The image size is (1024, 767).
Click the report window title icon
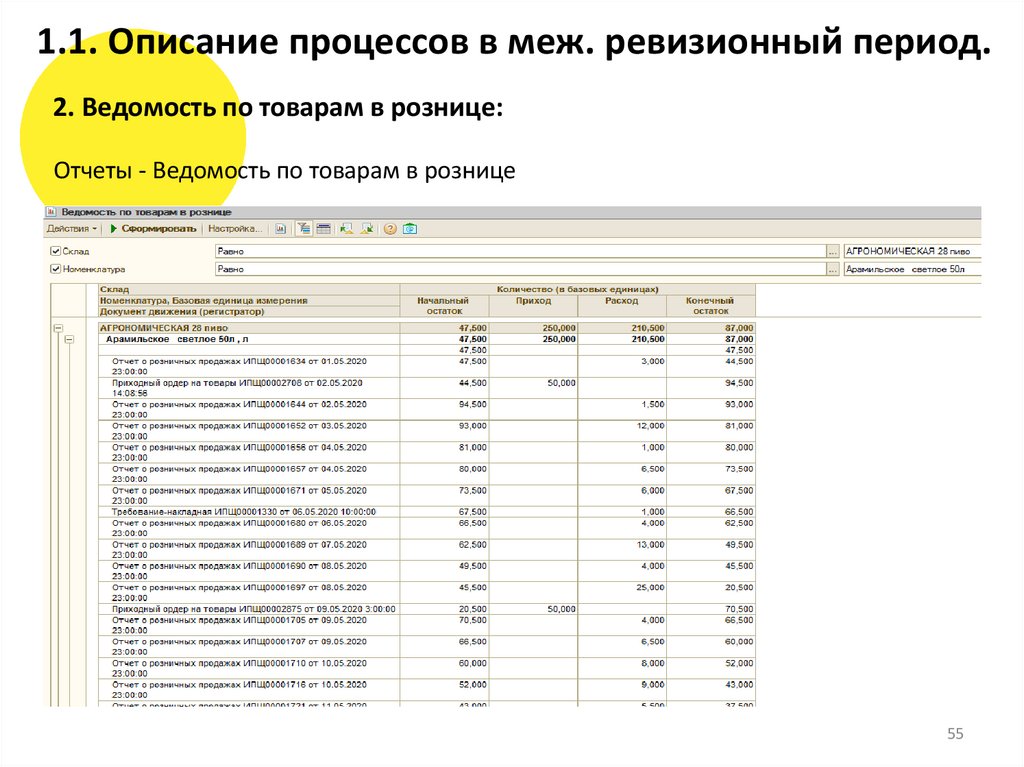coord(51,212)
